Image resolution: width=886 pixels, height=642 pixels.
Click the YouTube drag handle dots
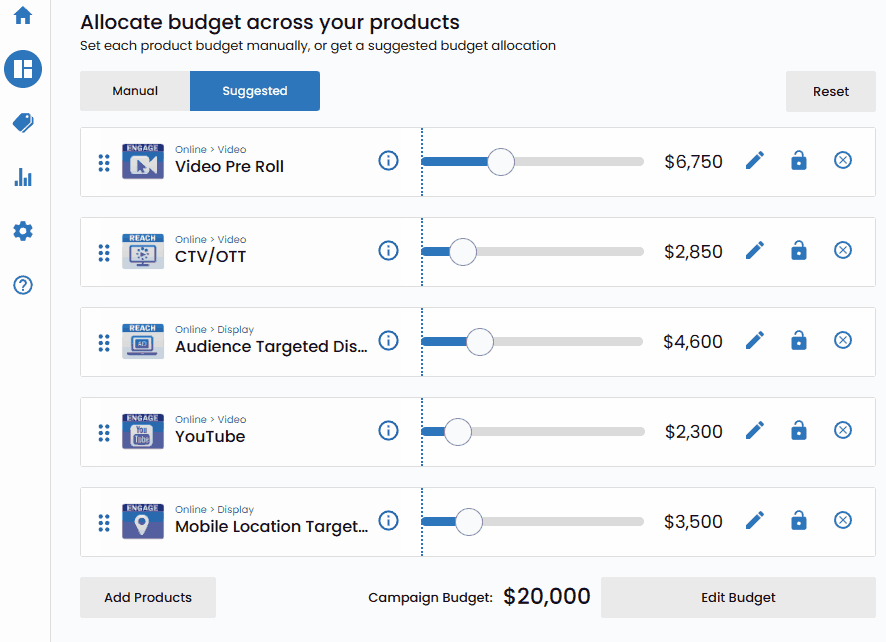tap(104, 432)
